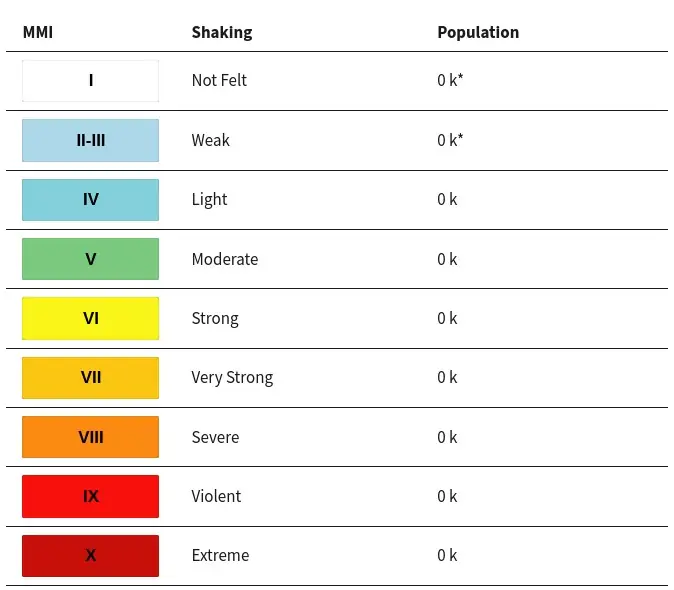674x590 pixels.
Task: Click the orange VIII intensity swatch
Action: point(90,437)
